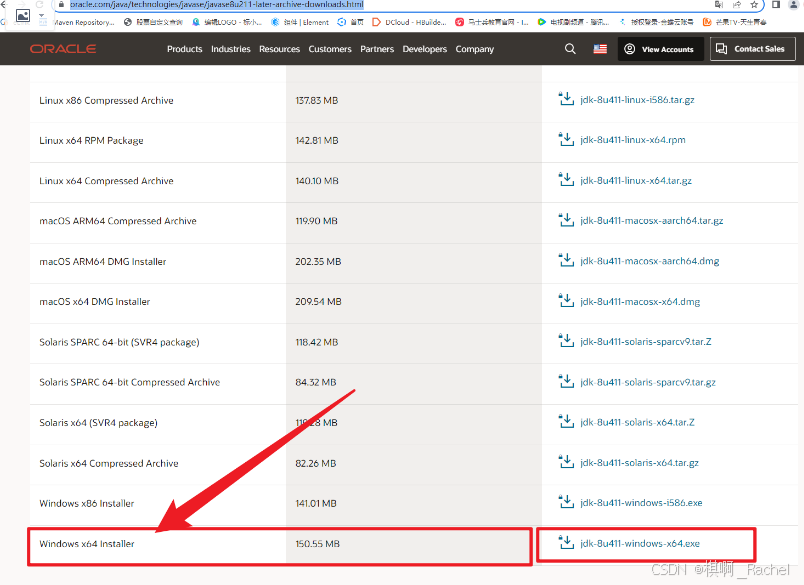Open the Partners menu

(377, 49)
